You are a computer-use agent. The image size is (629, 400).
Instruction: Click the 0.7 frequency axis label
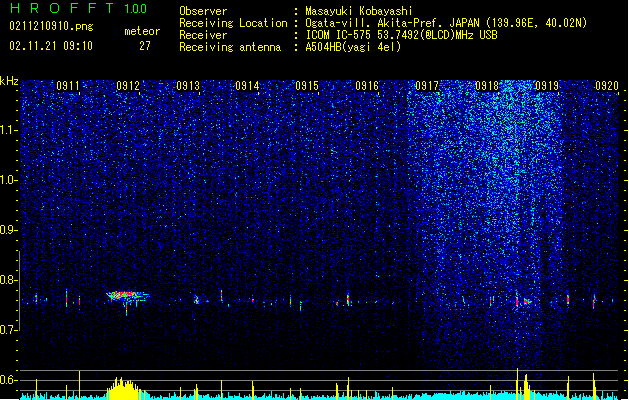click(x=8, y=330)
